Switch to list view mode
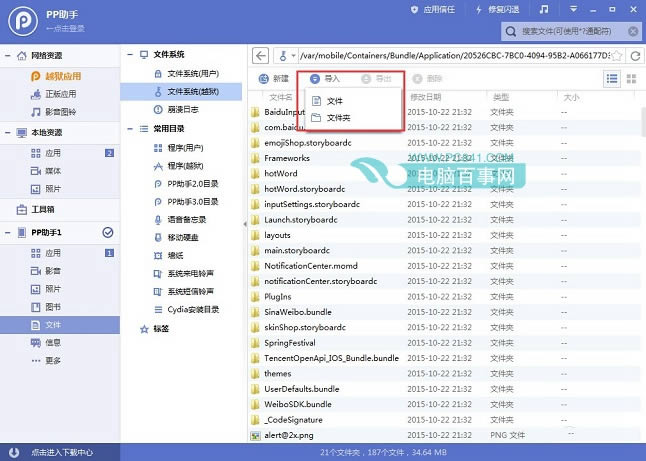646x461 pixels. click(612, 79)
